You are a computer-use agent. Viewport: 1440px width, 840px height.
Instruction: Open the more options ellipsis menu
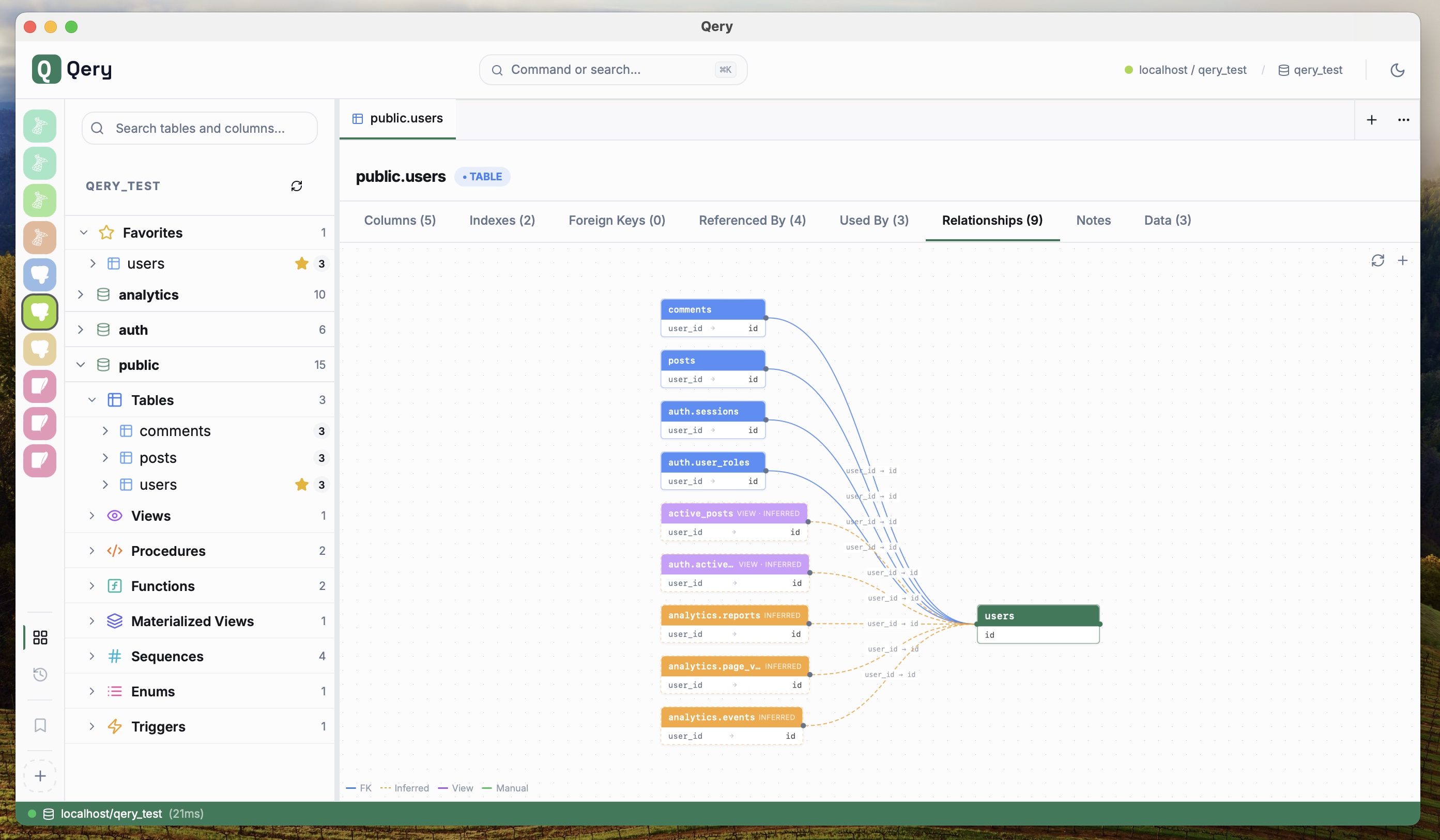tap(1403, 119)
